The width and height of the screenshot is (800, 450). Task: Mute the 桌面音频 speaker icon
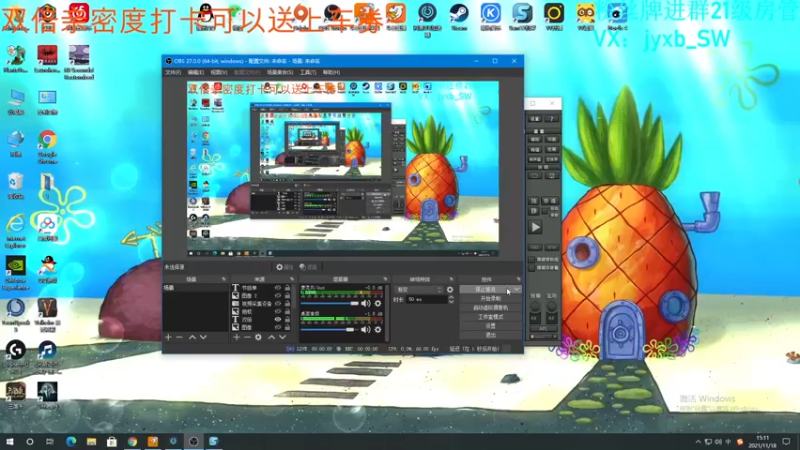click(x=366, y=330)
